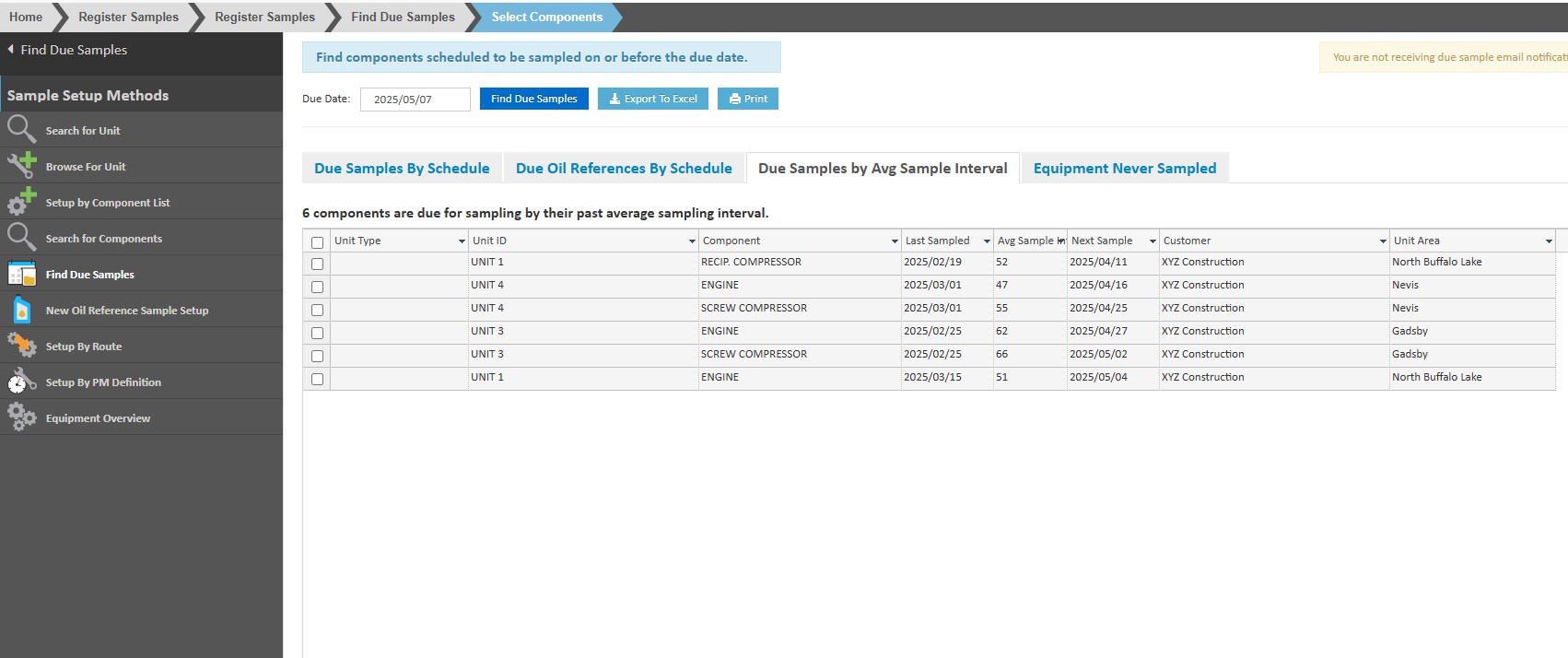Click the Setup By Route icon

[21, 346]
